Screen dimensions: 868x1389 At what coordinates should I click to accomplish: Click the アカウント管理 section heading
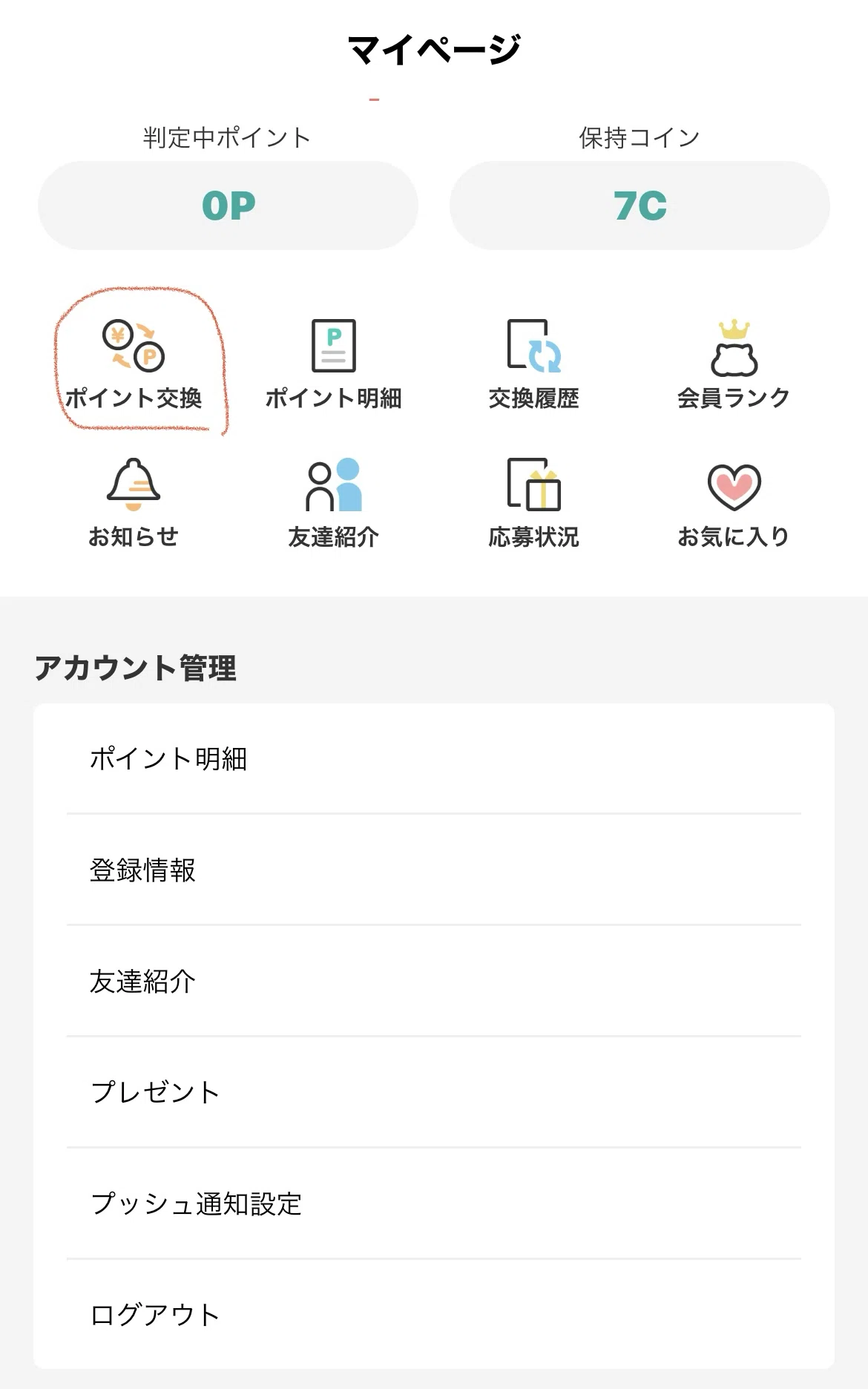point(136,668)
